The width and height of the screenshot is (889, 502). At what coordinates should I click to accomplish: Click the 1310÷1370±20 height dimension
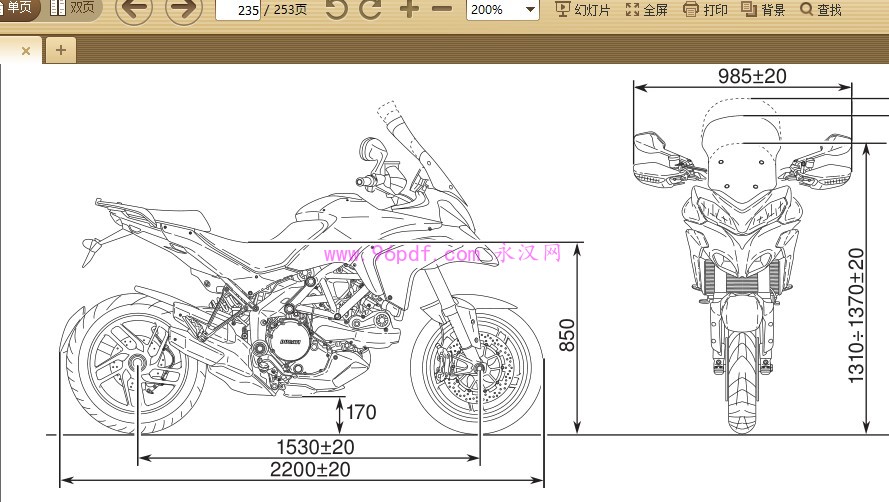(856, 315)
